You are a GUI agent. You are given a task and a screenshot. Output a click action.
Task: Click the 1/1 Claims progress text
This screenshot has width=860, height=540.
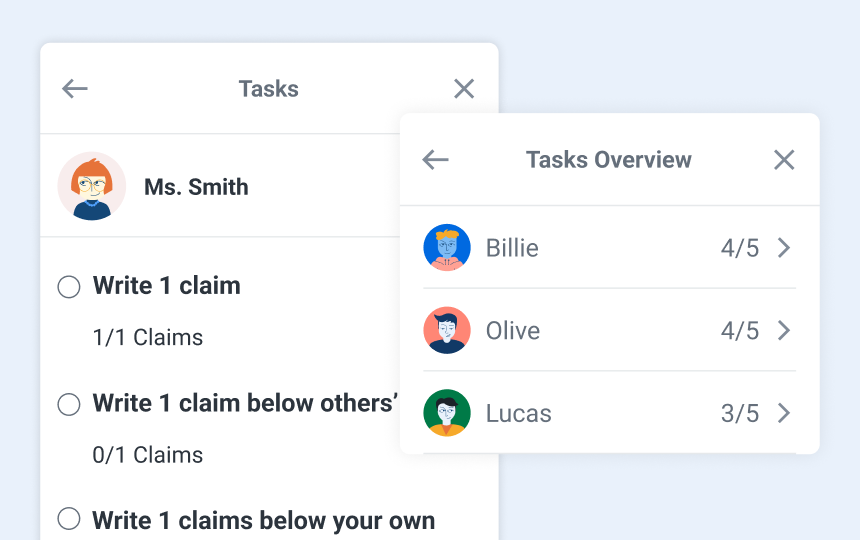tap(148, 337)
